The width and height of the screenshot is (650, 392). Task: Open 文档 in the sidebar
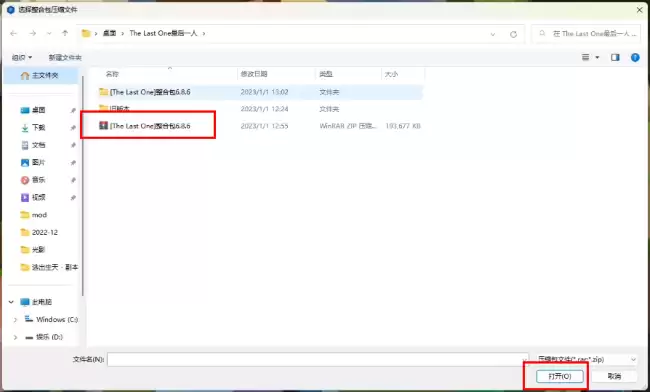point(38,145)
